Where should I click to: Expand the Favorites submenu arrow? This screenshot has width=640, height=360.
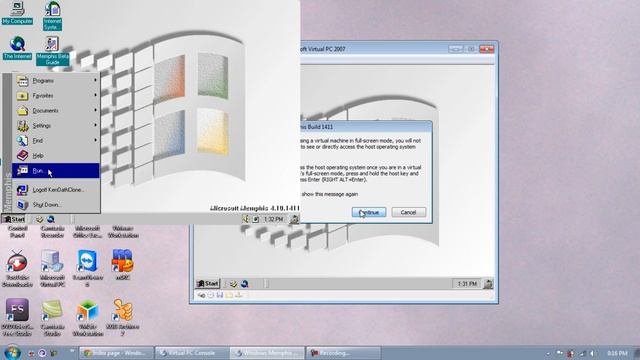click(95, 95)
